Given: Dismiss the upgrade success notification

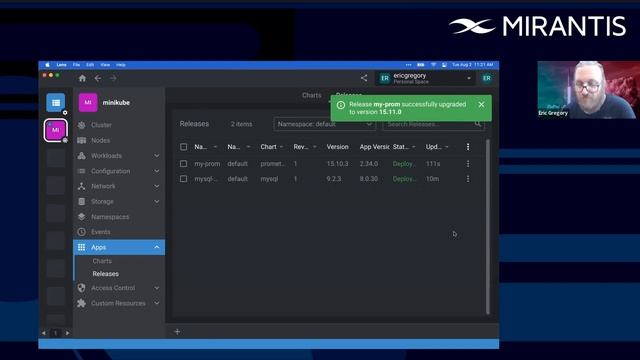Looking at the screenshot, I should (481, 104).
